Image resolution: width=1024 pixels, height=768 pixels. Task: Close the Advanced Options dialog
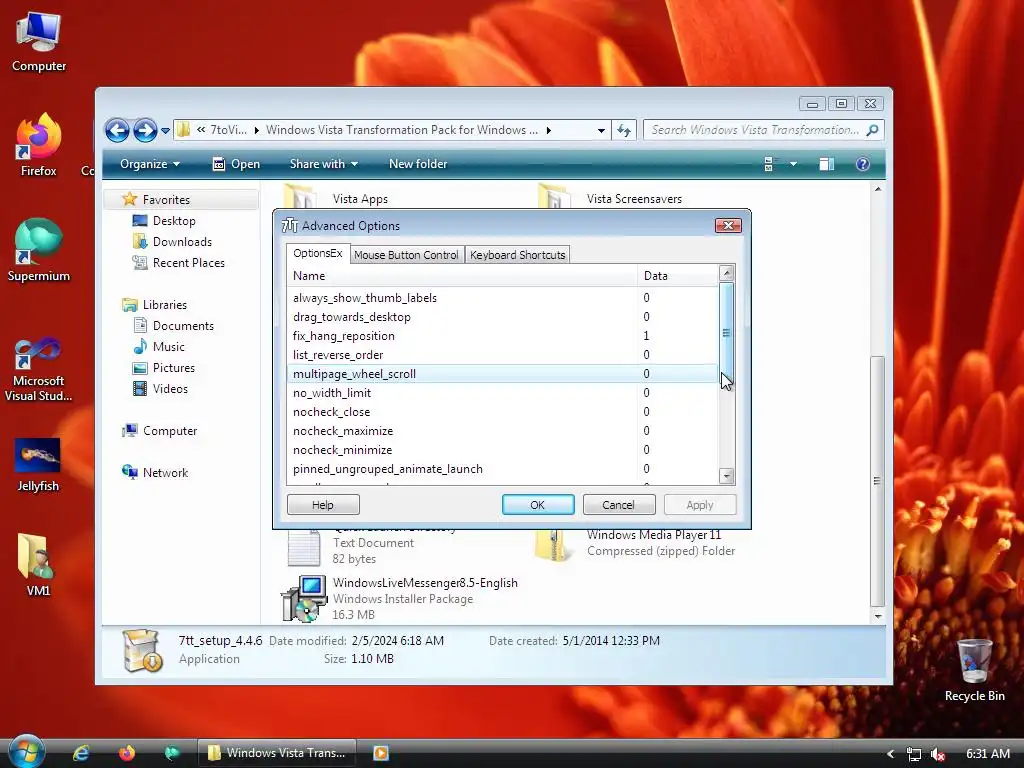point(728,225)
